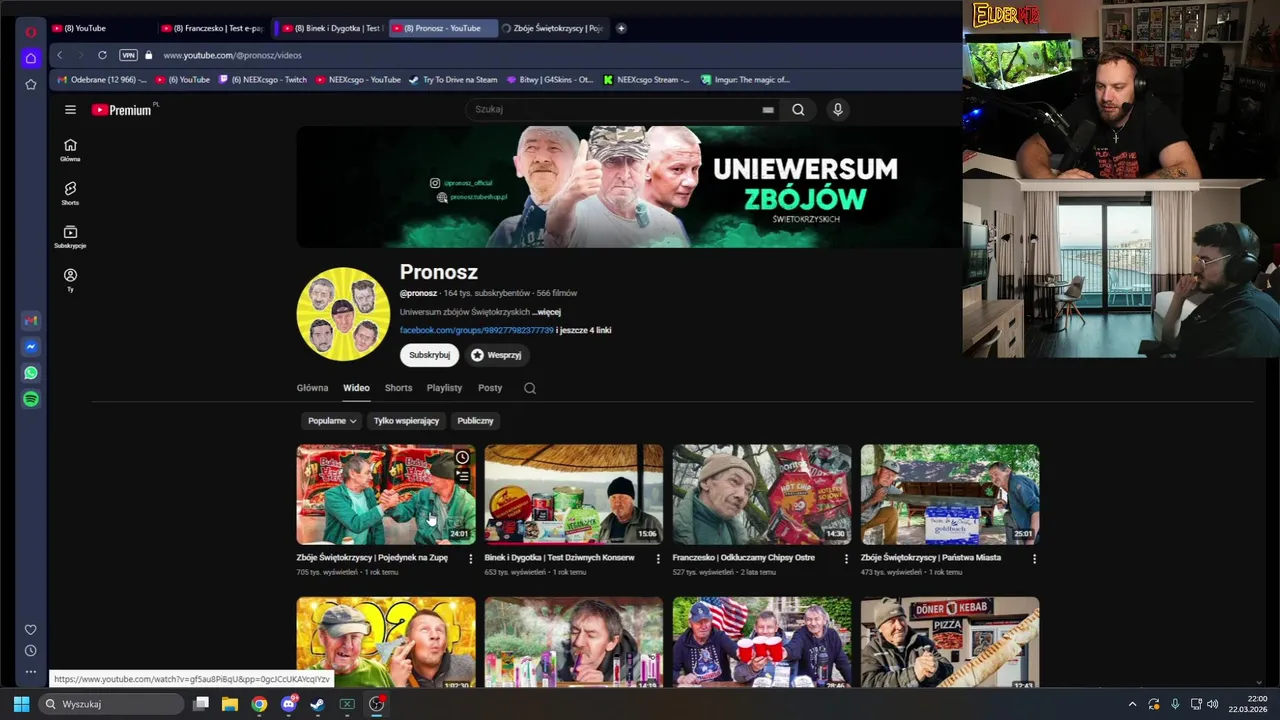Viewport: 1280px width, 720px height.
Task: Open options menu for Odkluczamy Chipsy Ostre video
Action: 846,559
